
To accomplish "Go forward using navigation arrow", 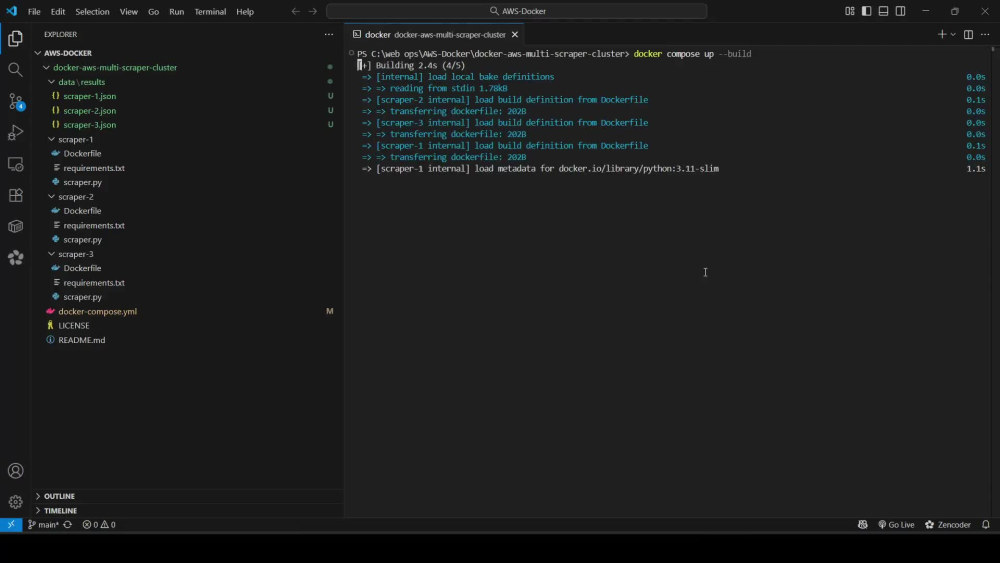I will point(312,11).
